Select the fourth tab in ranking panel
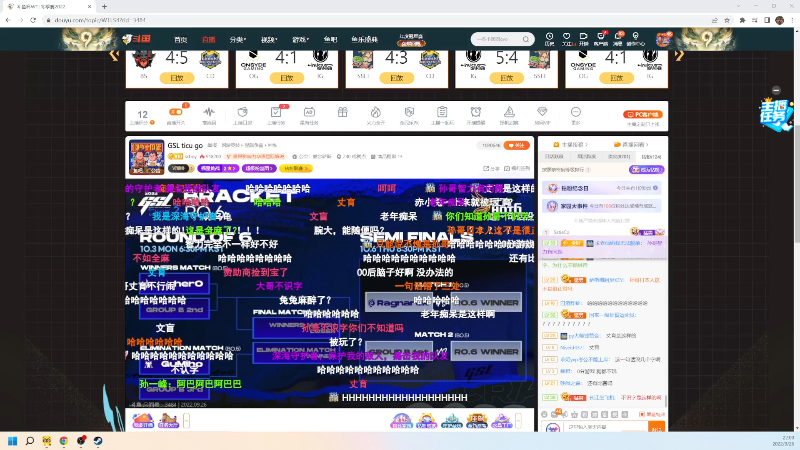 (x=651, y=157)
